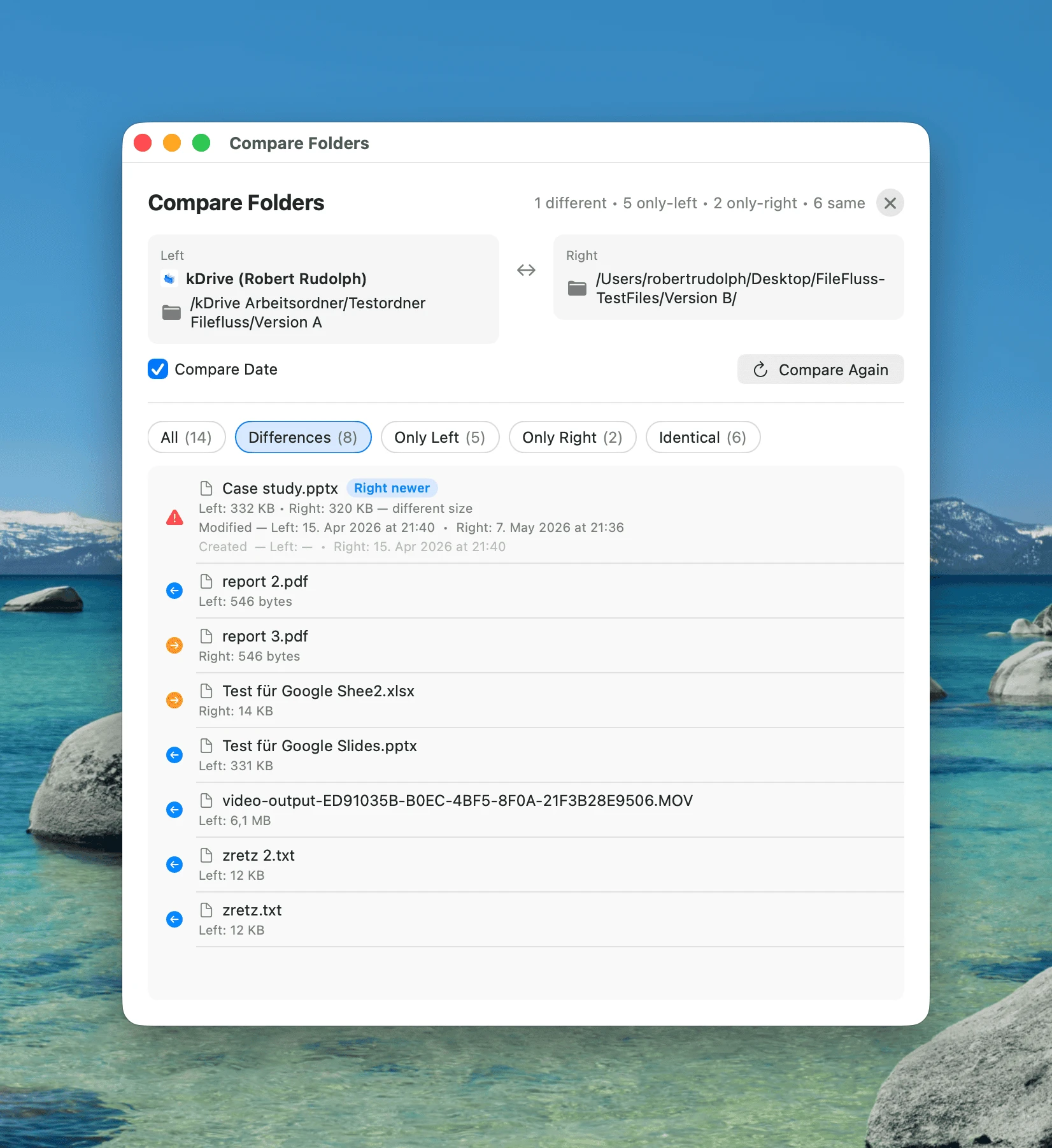Click the red warning icon for Case study.pptx
This screenshot has width=1052, height=1148.
click(x=174, y=517)
